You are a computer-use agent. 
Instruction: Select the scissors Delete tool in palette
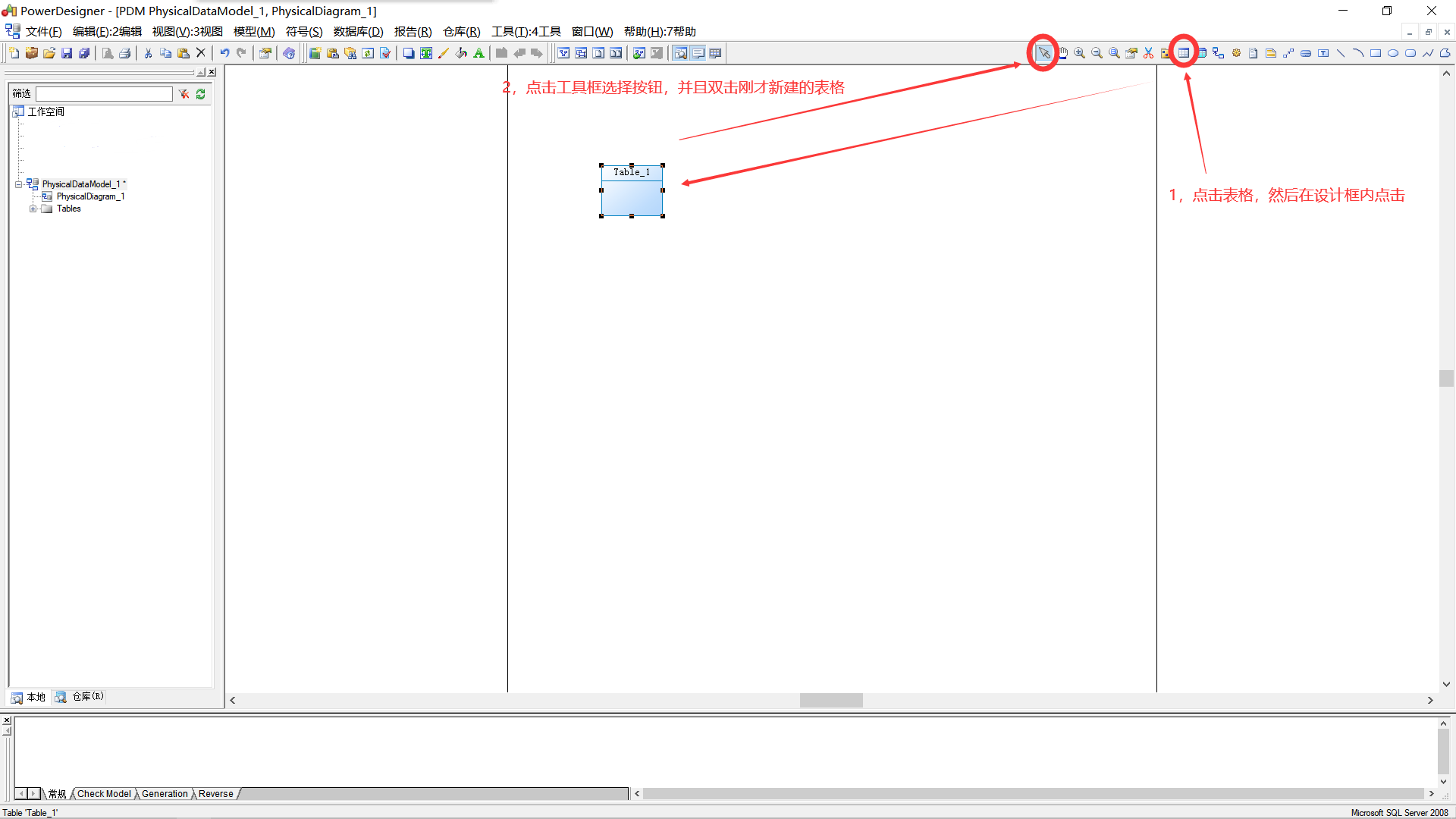pos(1149,53)
